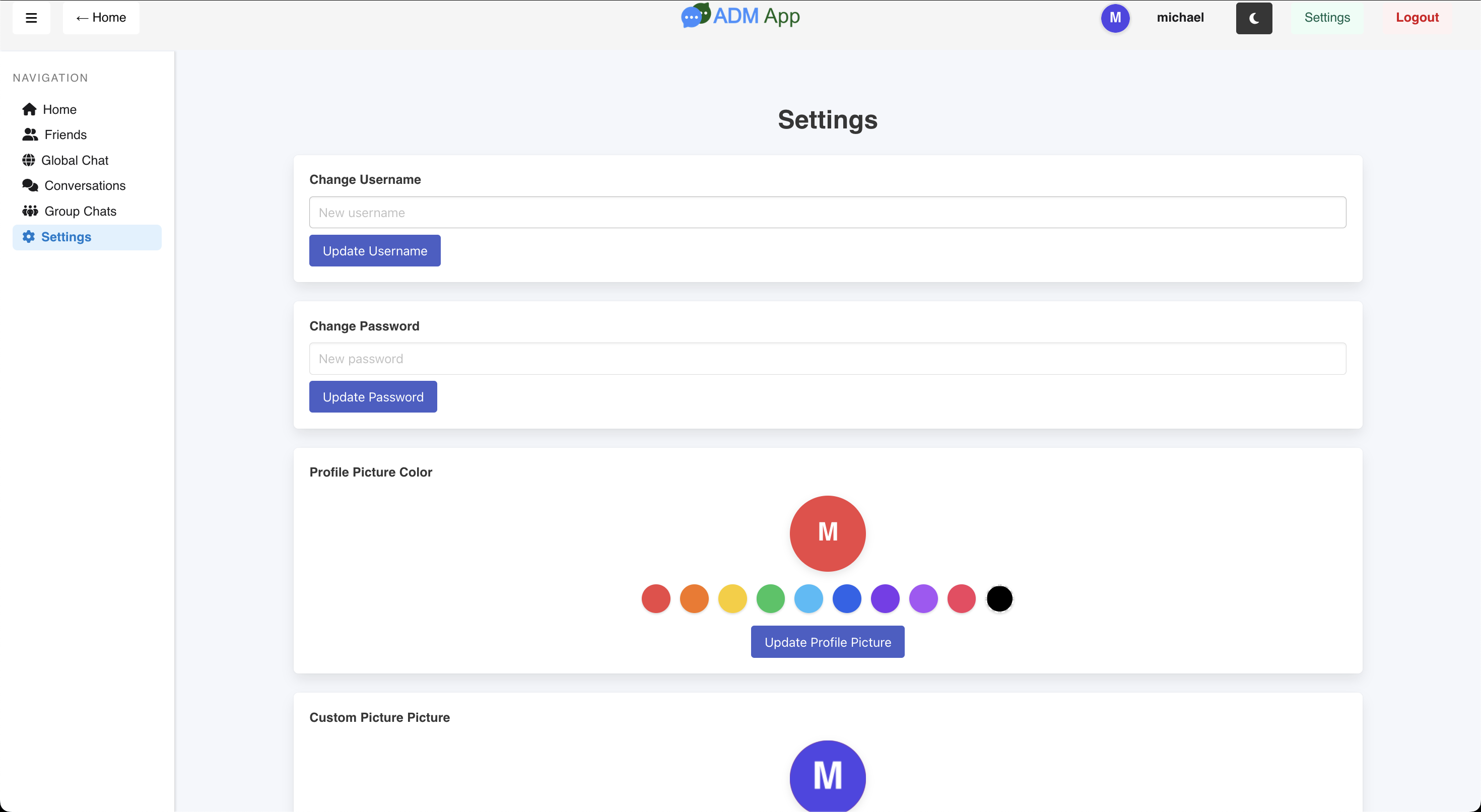
Task: Click the Update Password button
Action: coord(373,397)
